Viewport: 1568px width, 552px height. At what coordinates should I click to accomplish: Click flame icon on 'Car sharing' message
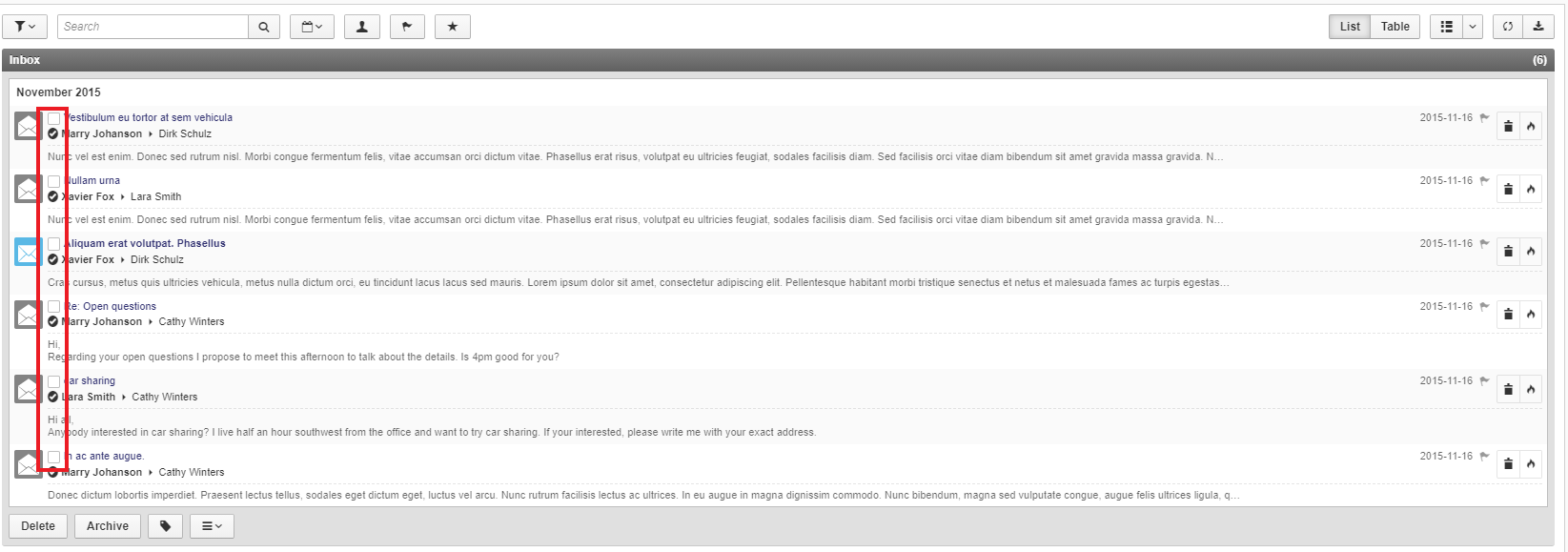pyautogui.click(x=1531, y=389)
